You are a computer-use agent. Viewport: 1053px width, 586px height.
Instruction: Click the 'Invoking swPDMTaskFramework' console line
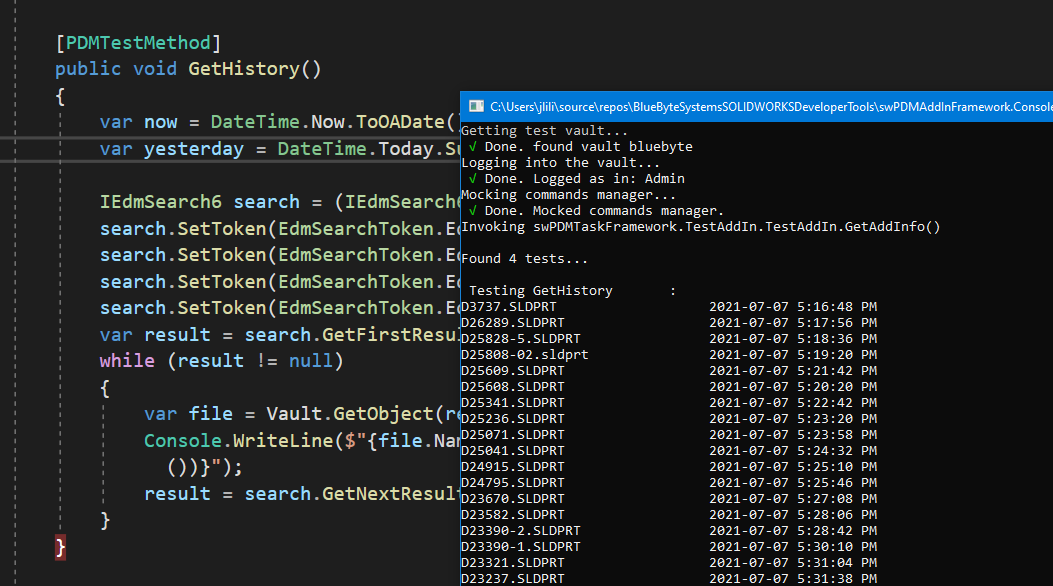coord(700,227)
